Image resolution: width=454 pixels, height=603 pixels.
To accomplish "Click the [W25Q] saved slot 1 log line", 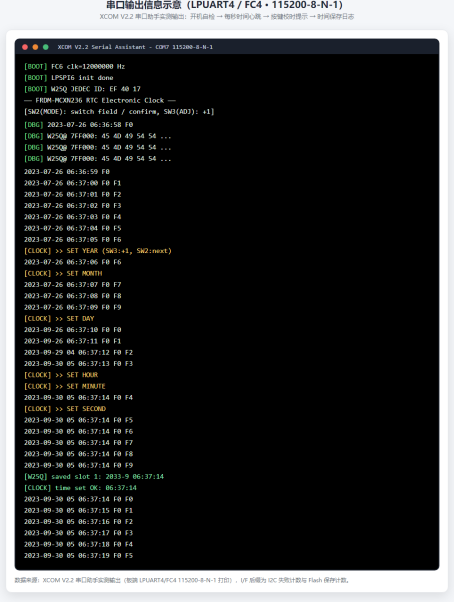I will click(94, 476).
